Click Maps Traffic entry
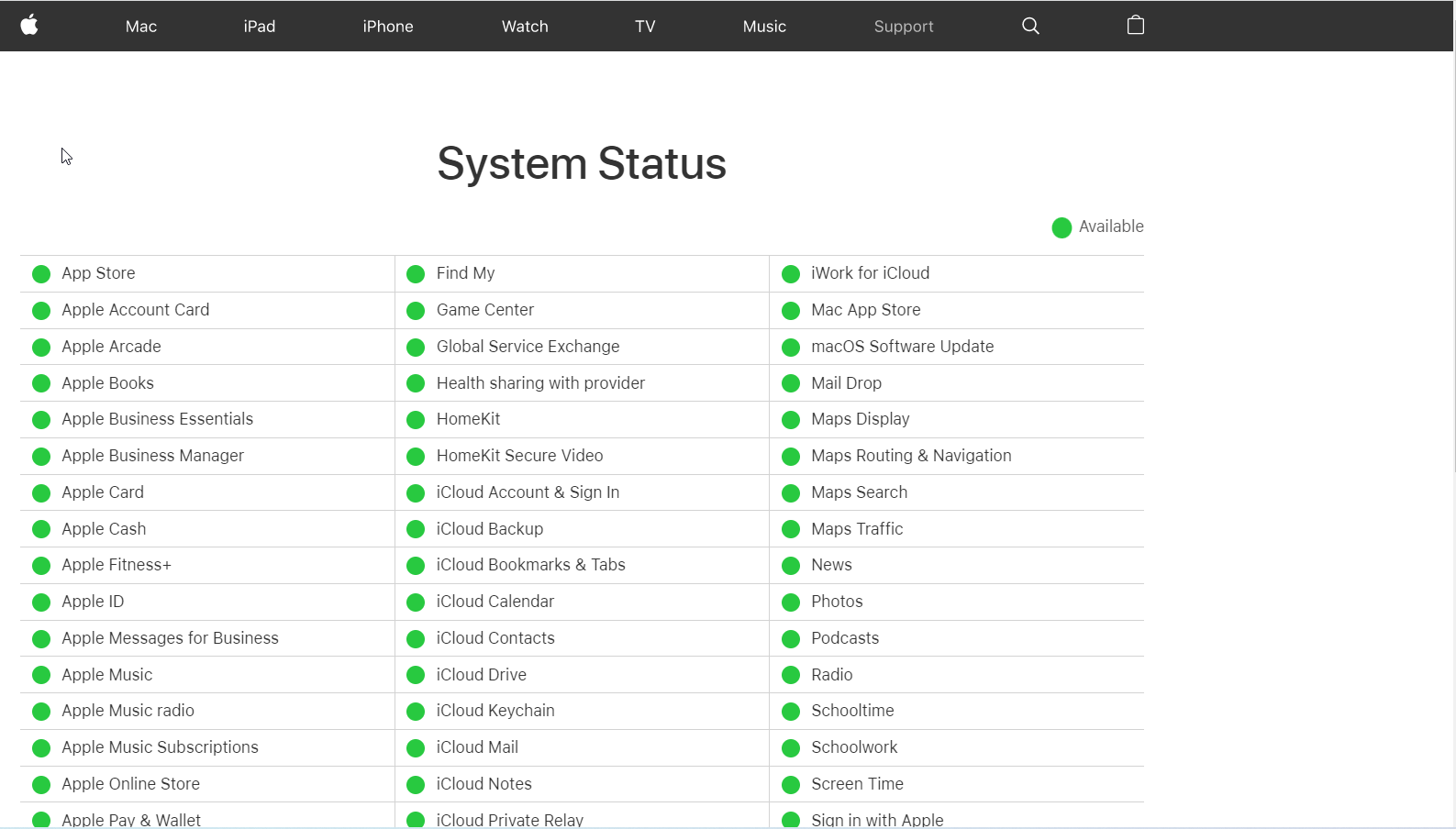Screen dimensions: 1456x829 point(857,529)
